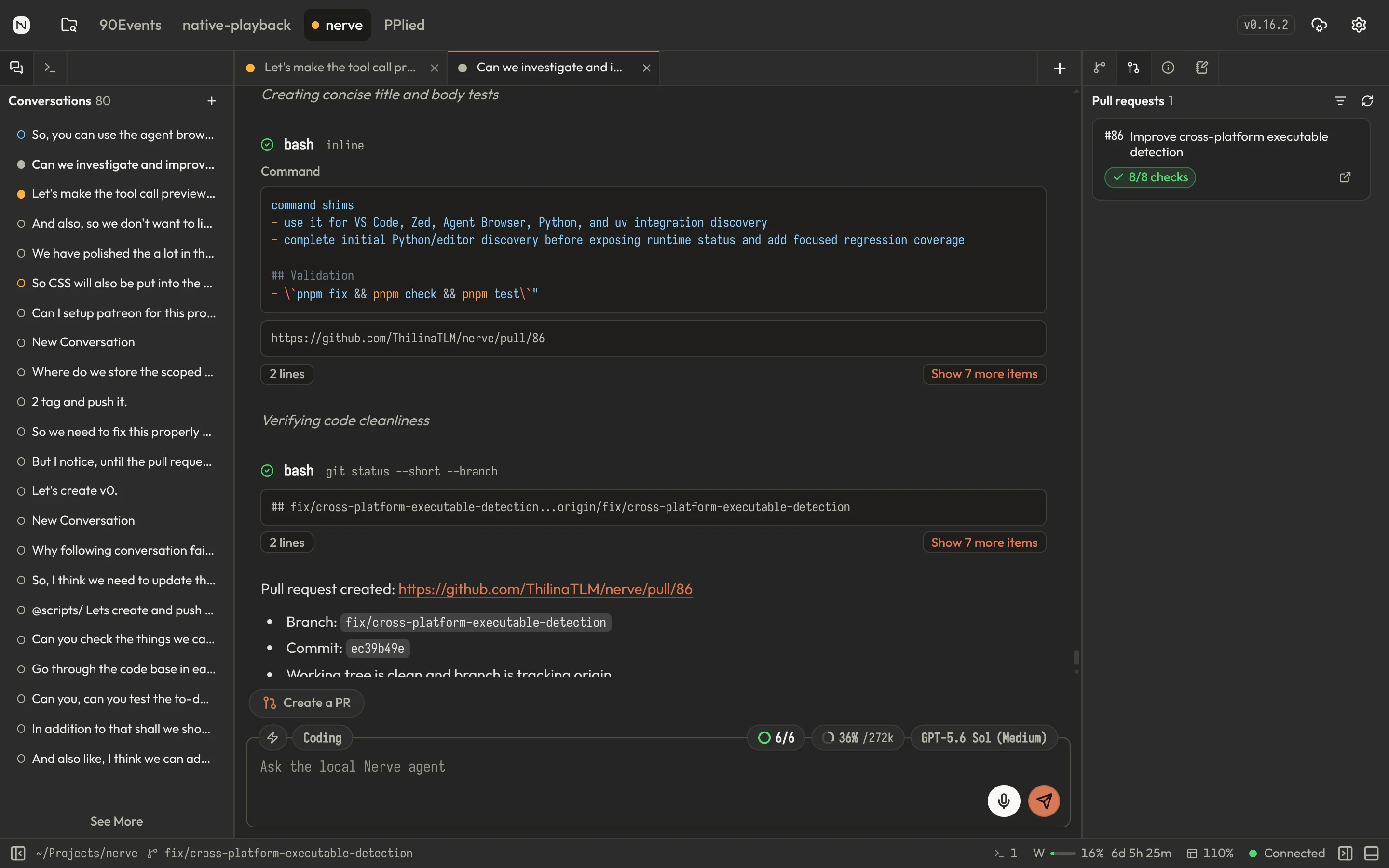
Task: Click the lightning quick actions icon
Action: [272, 738]
